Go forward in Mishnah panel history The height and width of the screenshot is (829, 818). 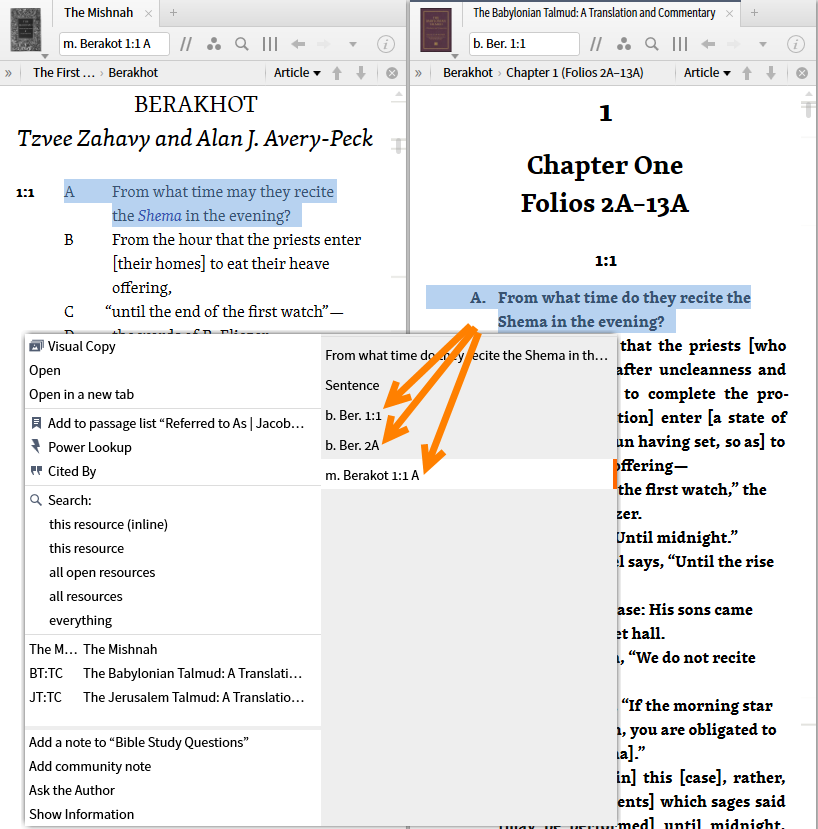(324, 44)
